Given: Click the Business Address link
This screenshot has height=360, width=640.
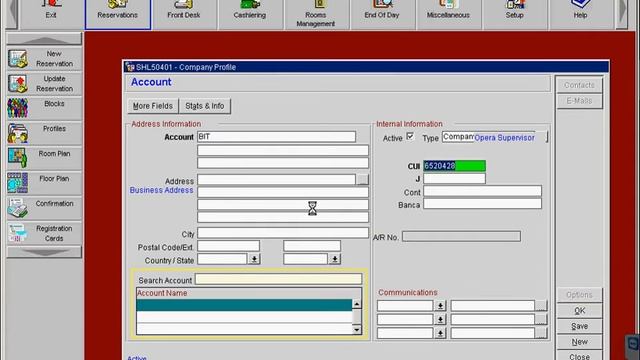Looking at the screenshot, I should coord(161,190).
